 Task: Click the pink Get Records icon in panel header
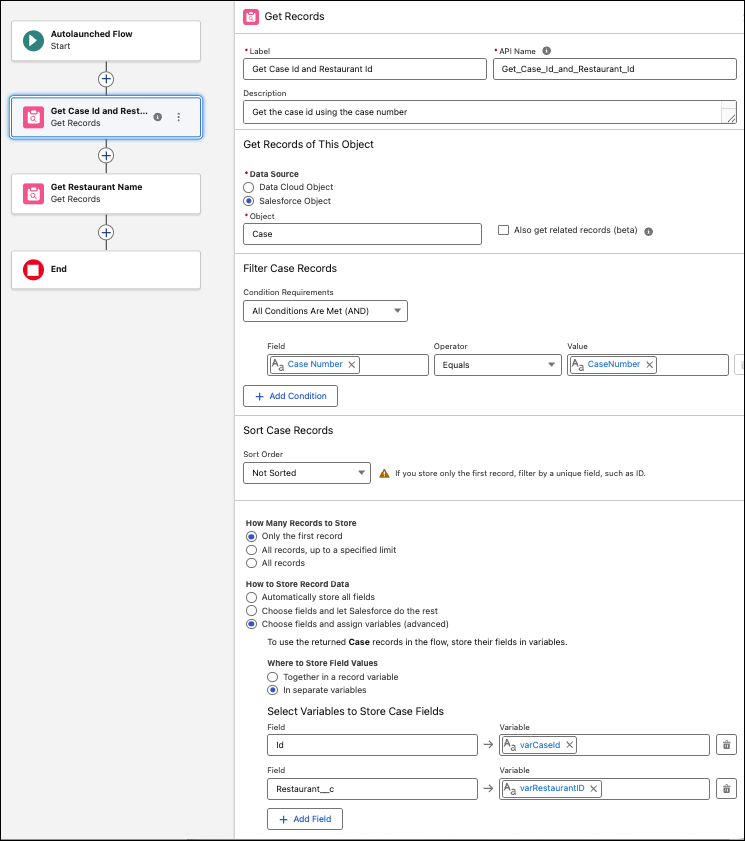250,16
